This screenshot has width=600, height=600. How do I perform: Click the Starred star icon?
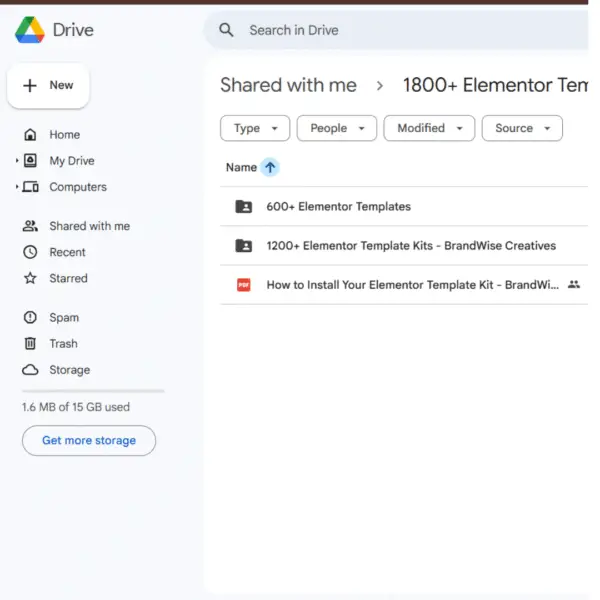pyautogui.click(x=30, y=278)
